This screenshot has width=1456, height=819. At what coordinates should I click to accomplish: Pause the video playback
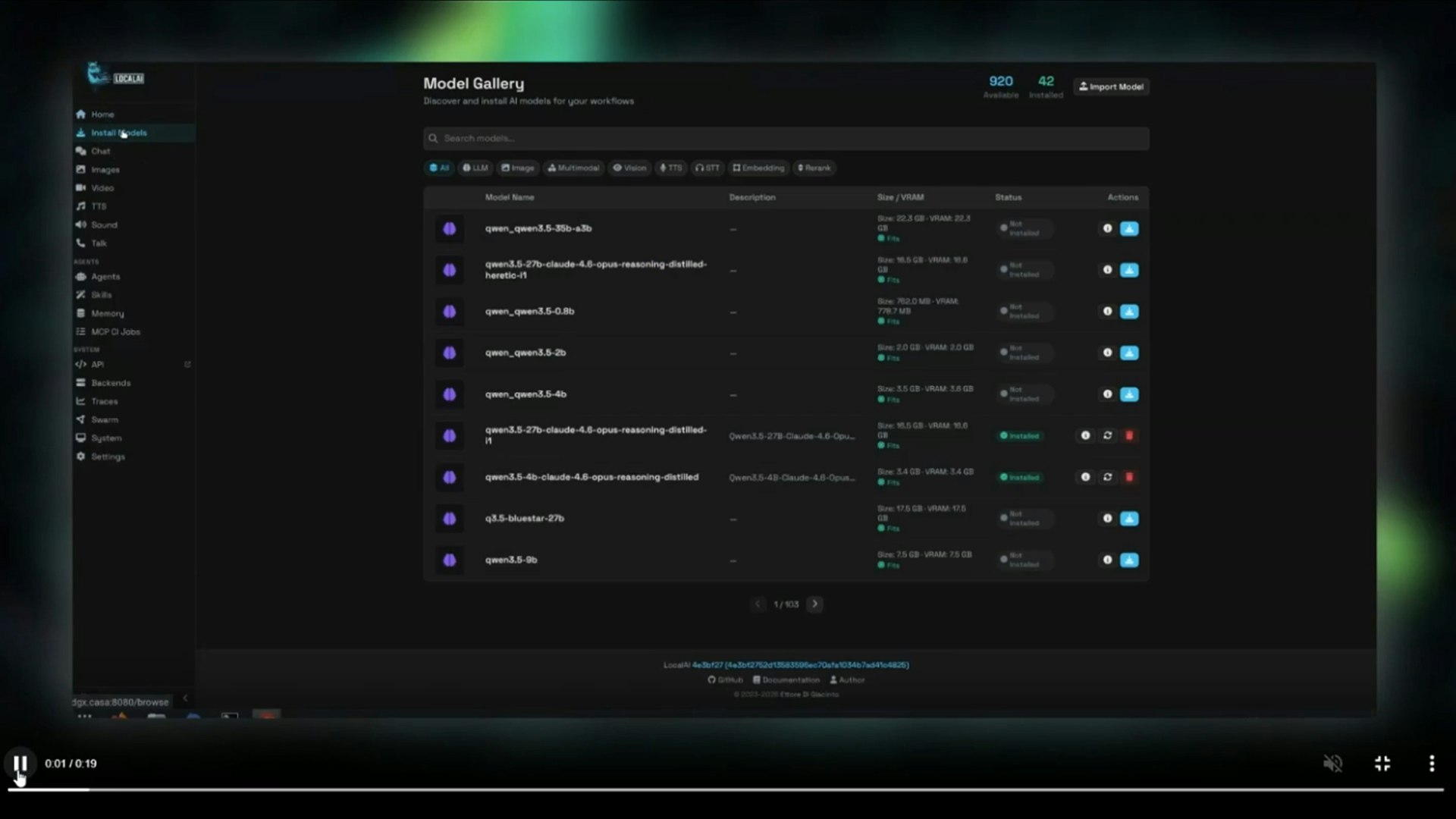pos(20,764)
